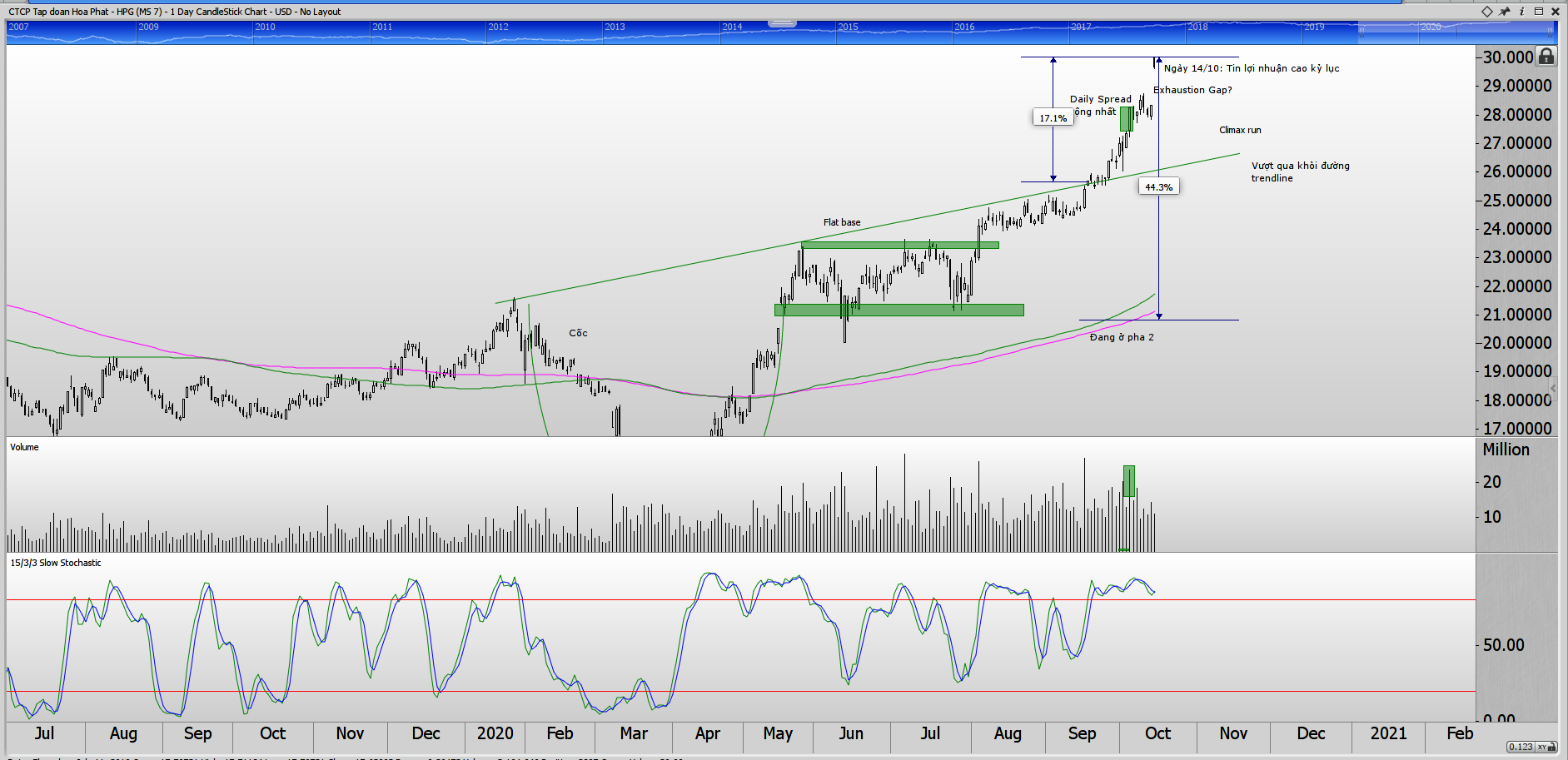1568x760 pixels.
Task: Click the 'Climax run' annotation text
Action: [x=1240, y=130]
